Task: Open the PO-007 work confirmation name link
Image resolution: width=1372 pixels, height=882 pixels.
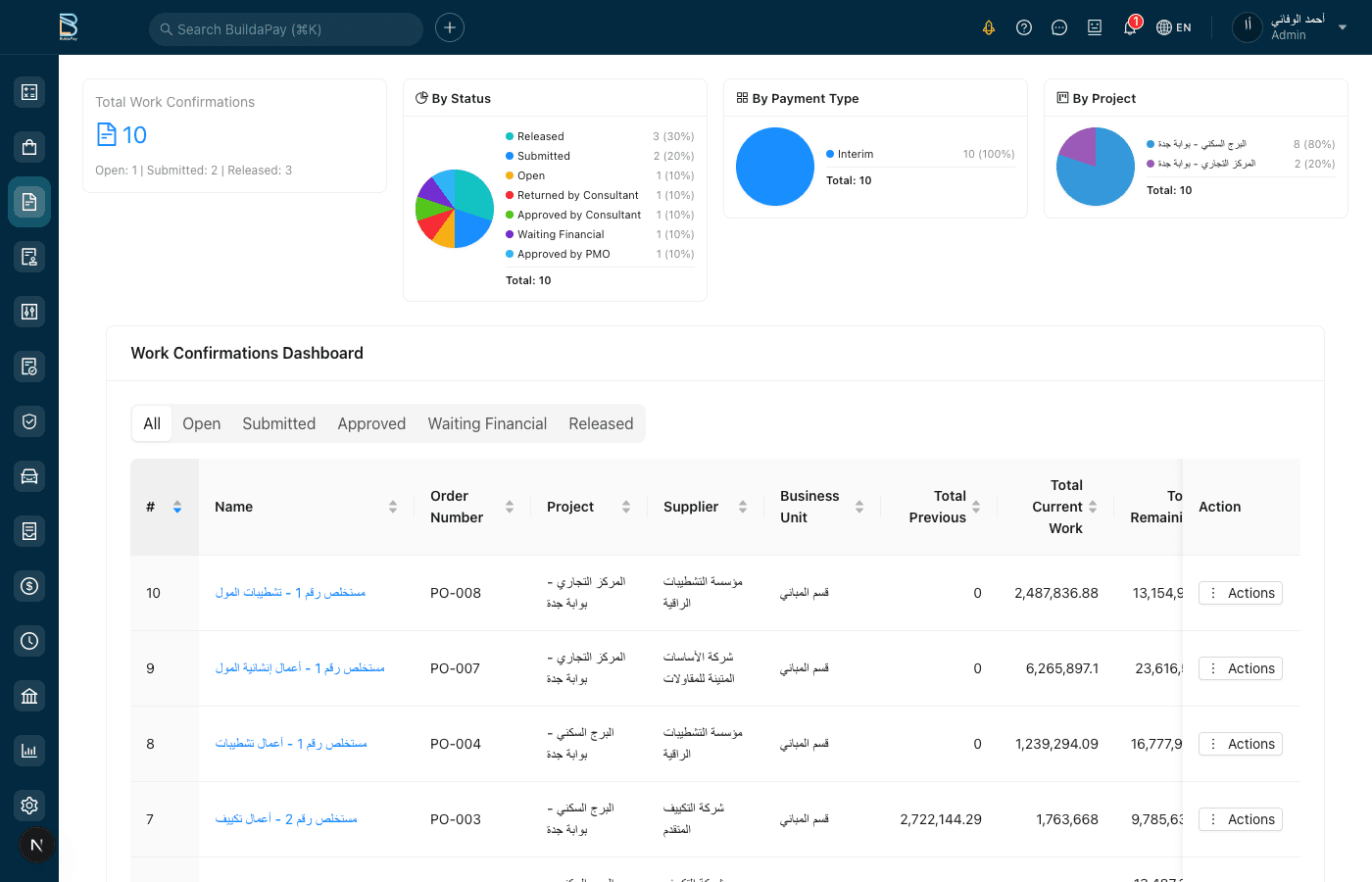Action: [300, 667]
